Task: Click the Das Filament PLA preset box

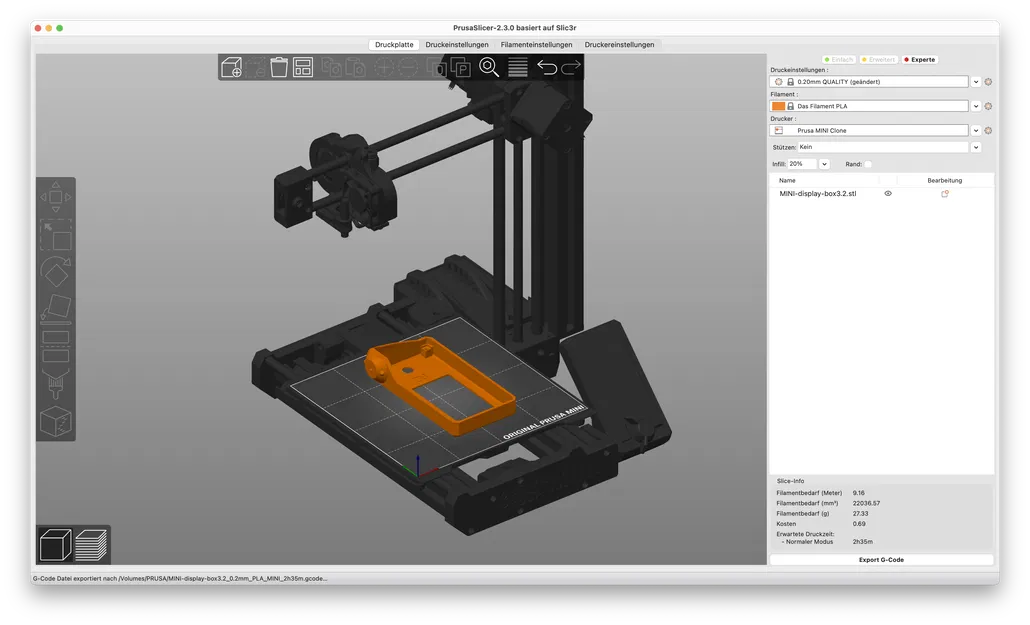Action: pyautogui.click(x=869, y=106)
